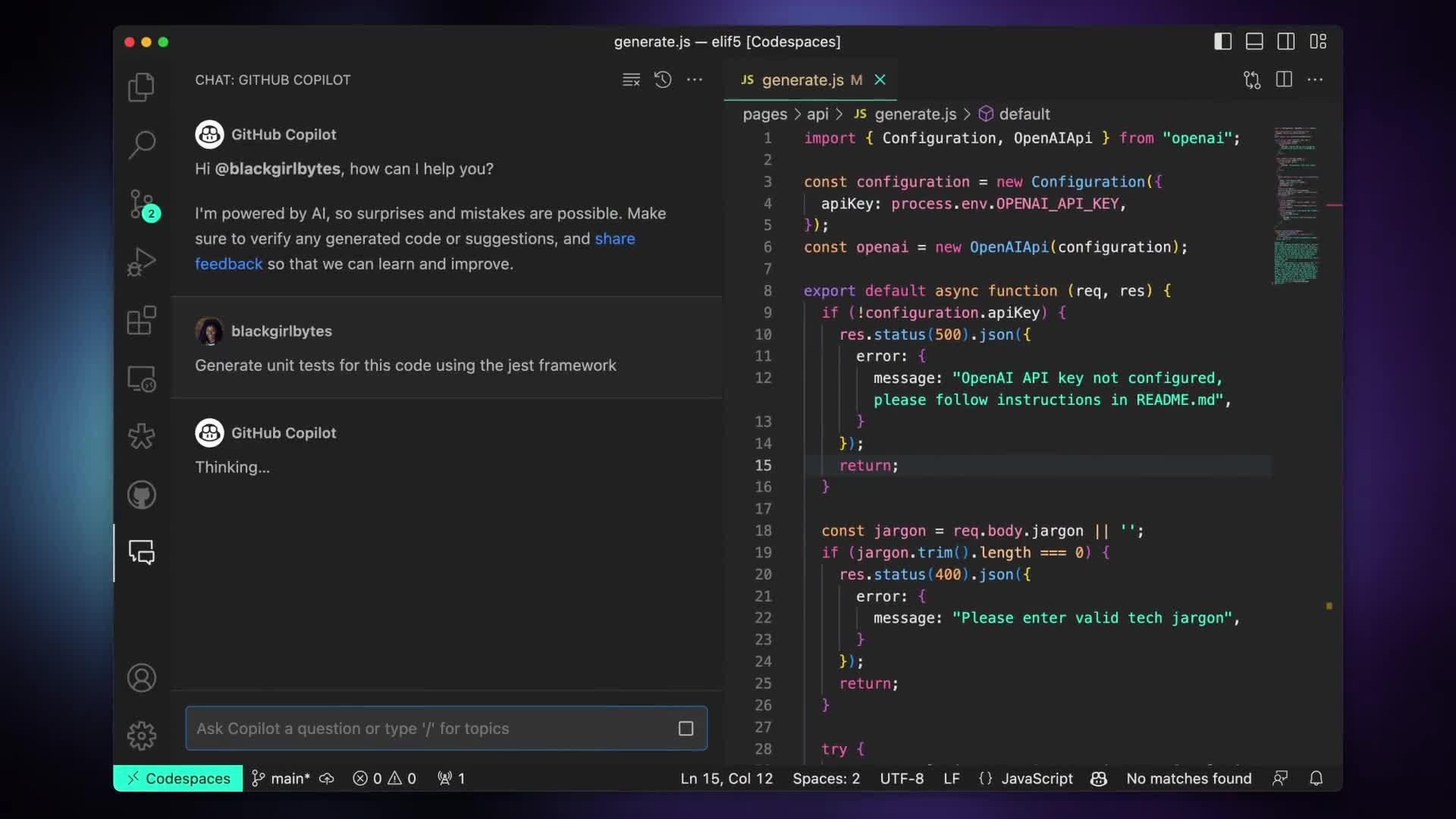Change indentation via Spaces: 2

826,779
